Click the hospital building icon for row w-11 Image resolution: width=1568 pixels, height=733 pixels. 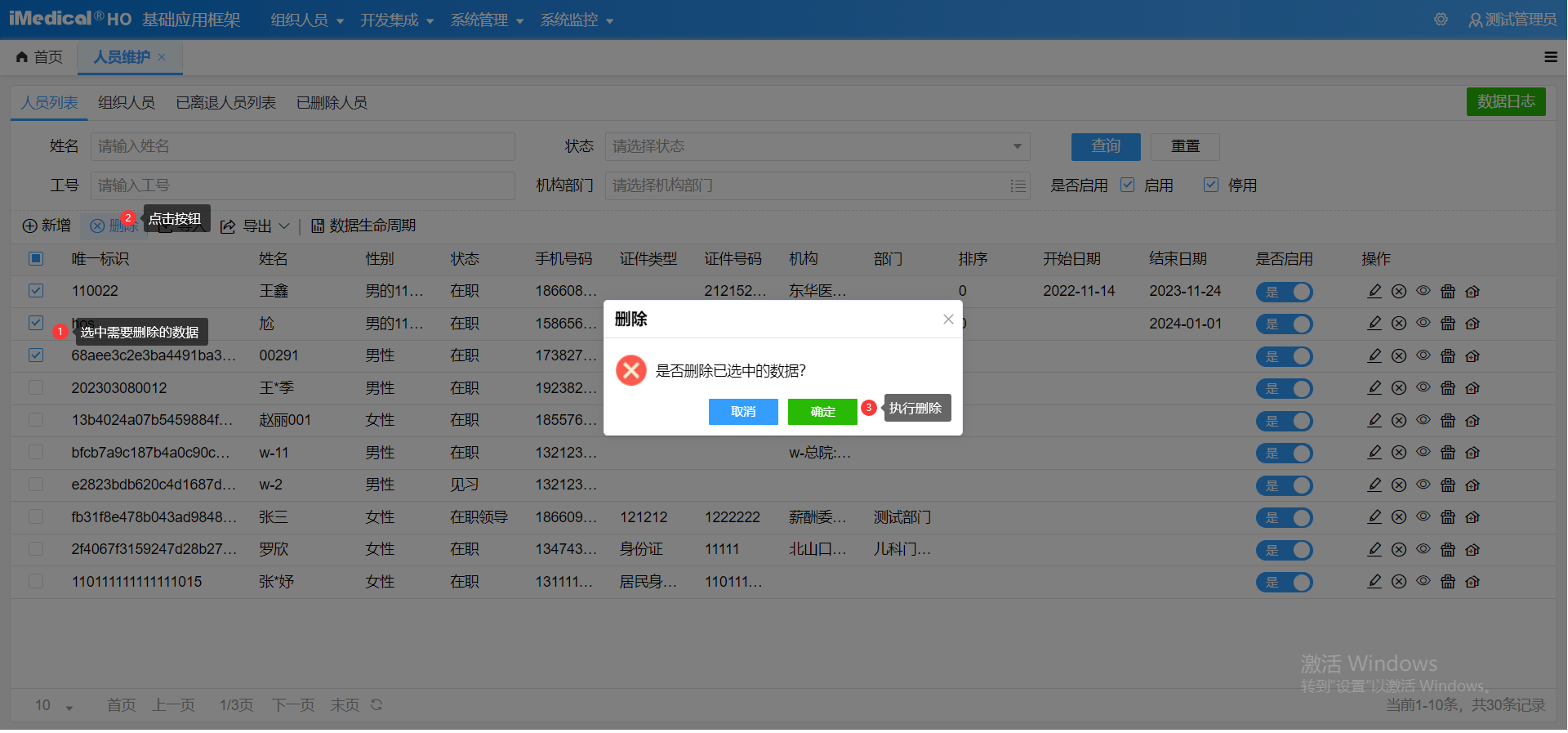point(1448,453)
